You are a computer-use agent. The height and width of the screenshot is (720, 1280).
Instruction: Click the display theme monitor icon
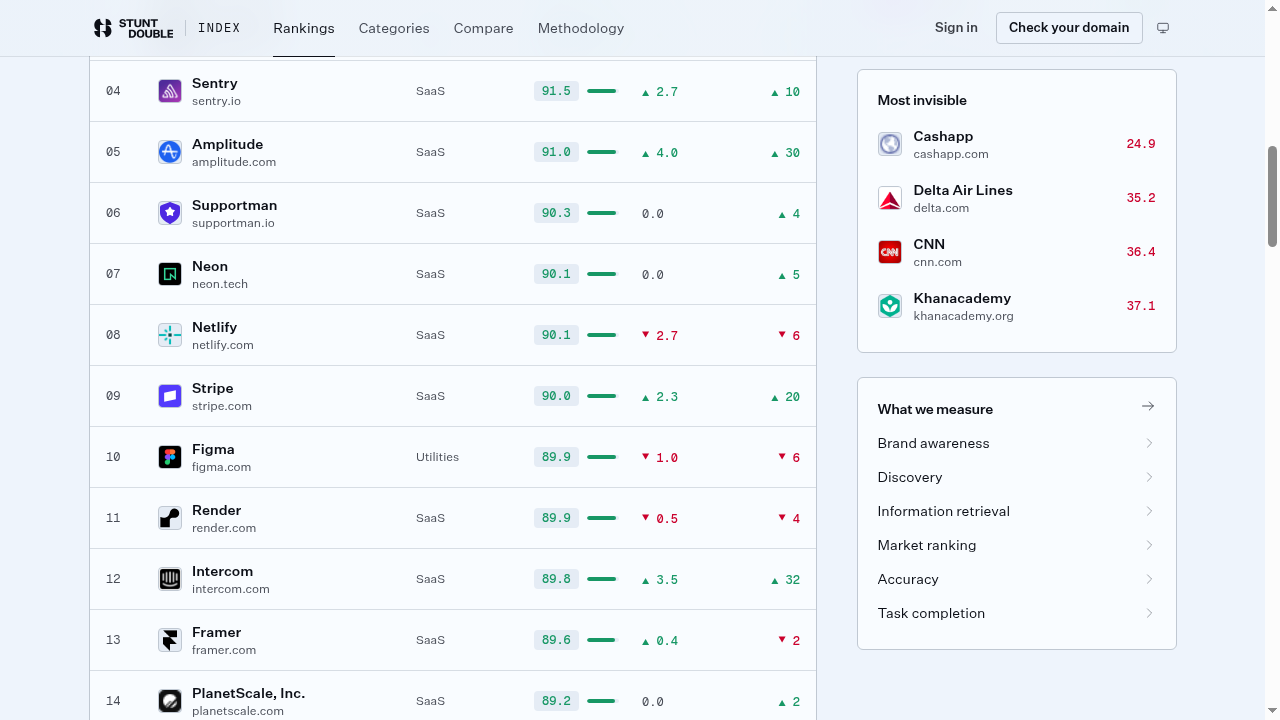tap(1163, 28)
